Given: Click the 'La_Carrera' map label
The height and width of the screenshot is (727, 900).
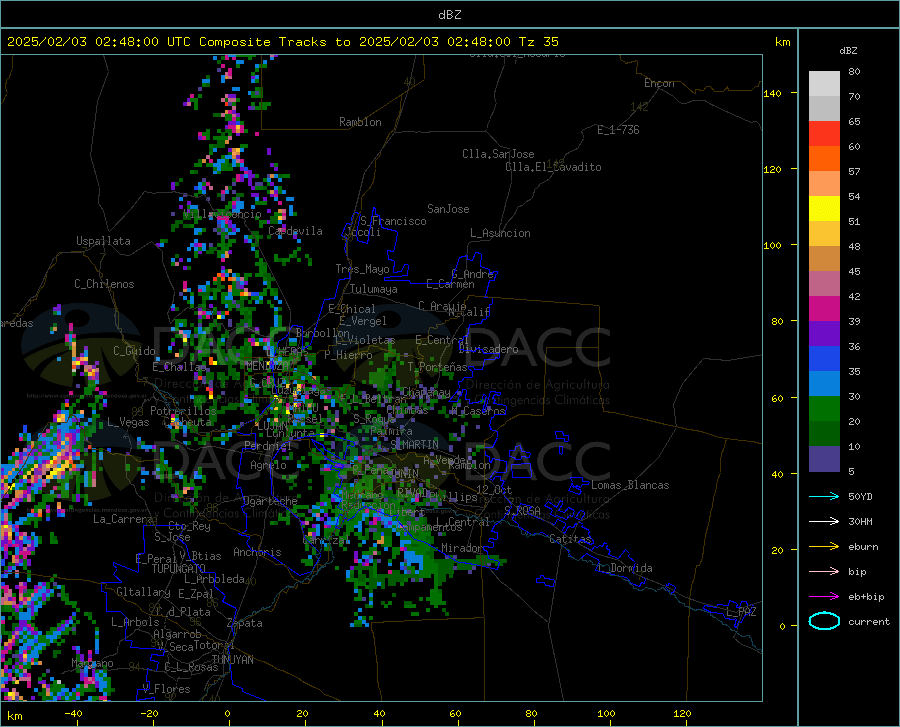Looking at the screenshot, I should 123,519.
